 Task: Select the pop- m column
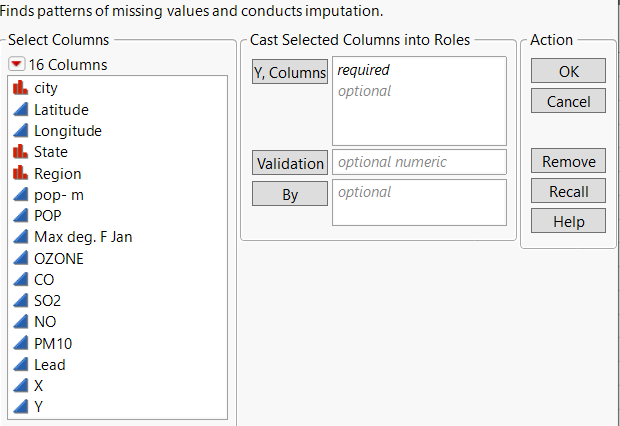coord(59,194)
